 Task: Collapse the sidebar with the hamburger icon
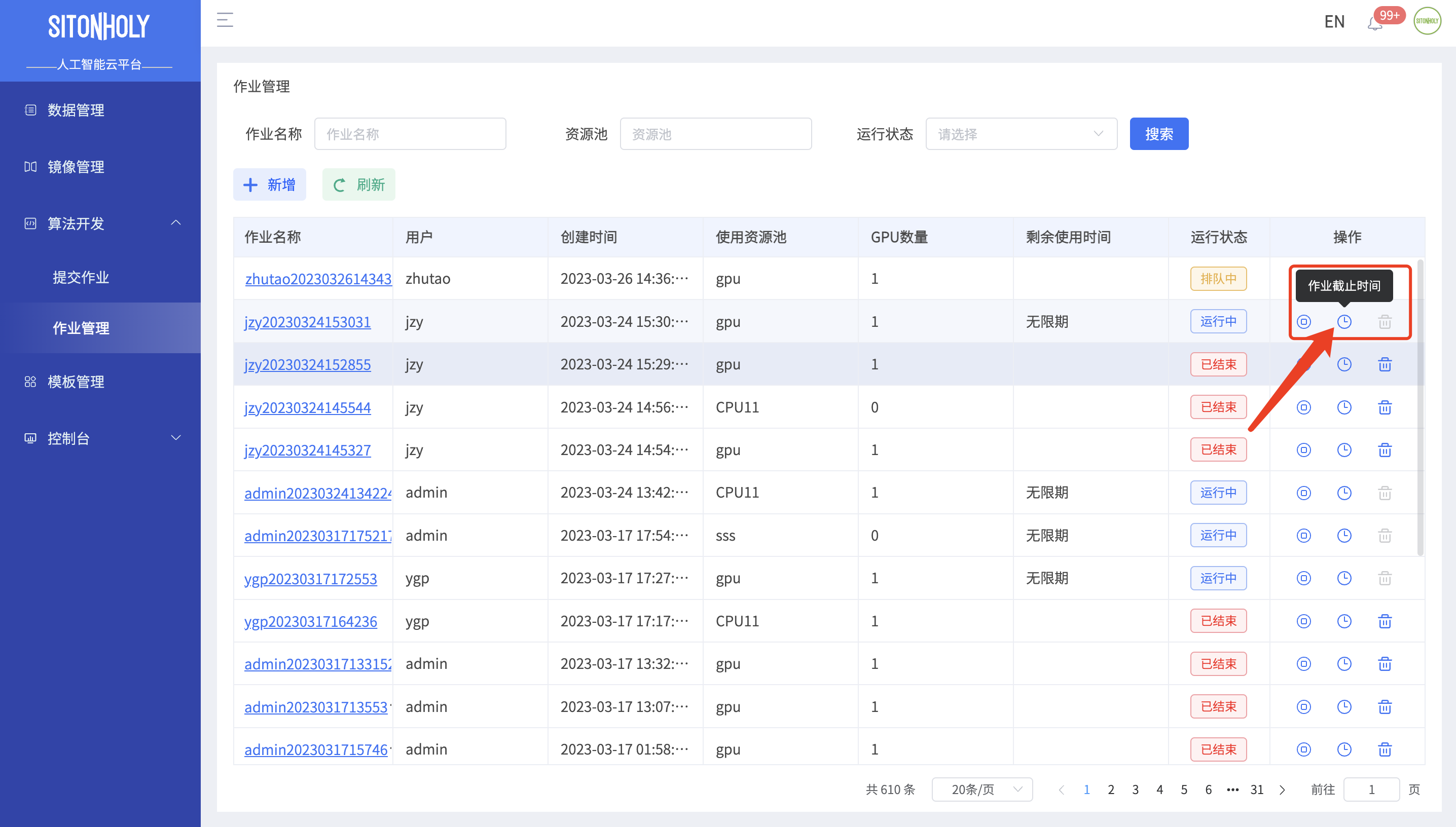point(225,20)
